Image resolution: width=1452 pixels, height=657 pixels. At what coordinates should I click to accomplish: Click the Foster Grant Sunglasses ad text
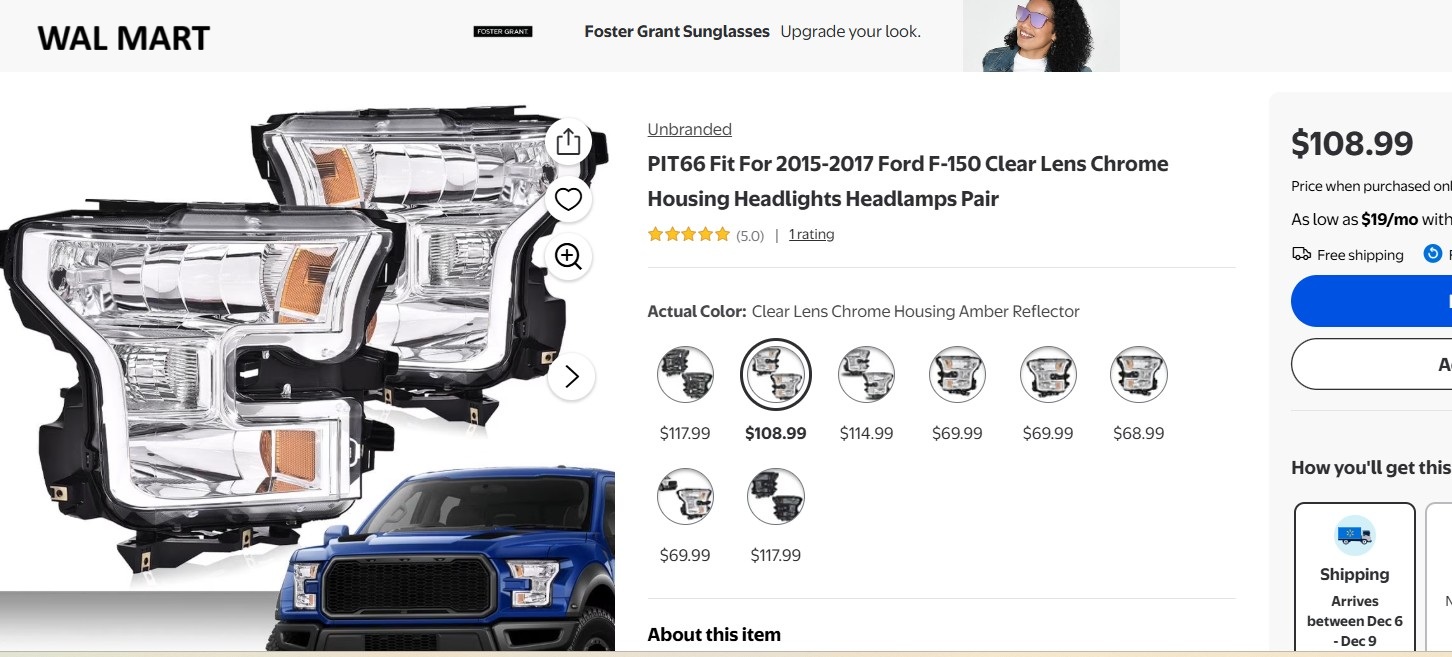(677, 31)
